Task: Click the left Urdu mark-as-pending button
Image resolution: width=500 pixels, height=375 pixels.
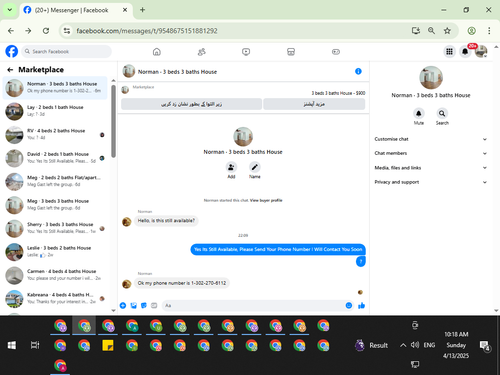Action: [x=191, y=104]
